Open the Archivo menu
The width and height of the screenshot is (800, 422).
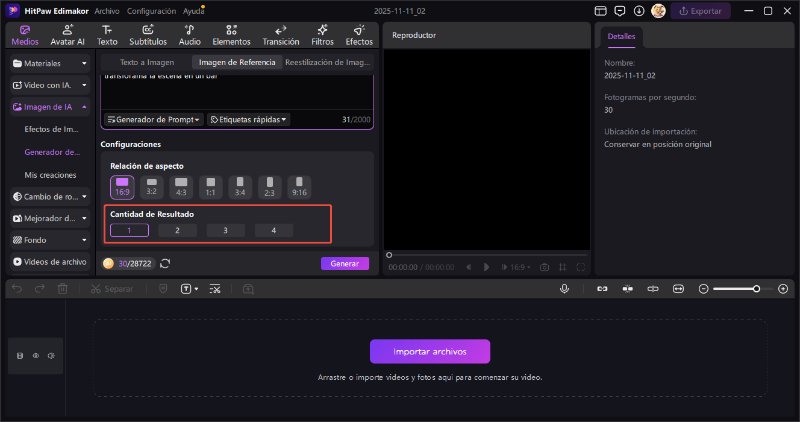107,10
